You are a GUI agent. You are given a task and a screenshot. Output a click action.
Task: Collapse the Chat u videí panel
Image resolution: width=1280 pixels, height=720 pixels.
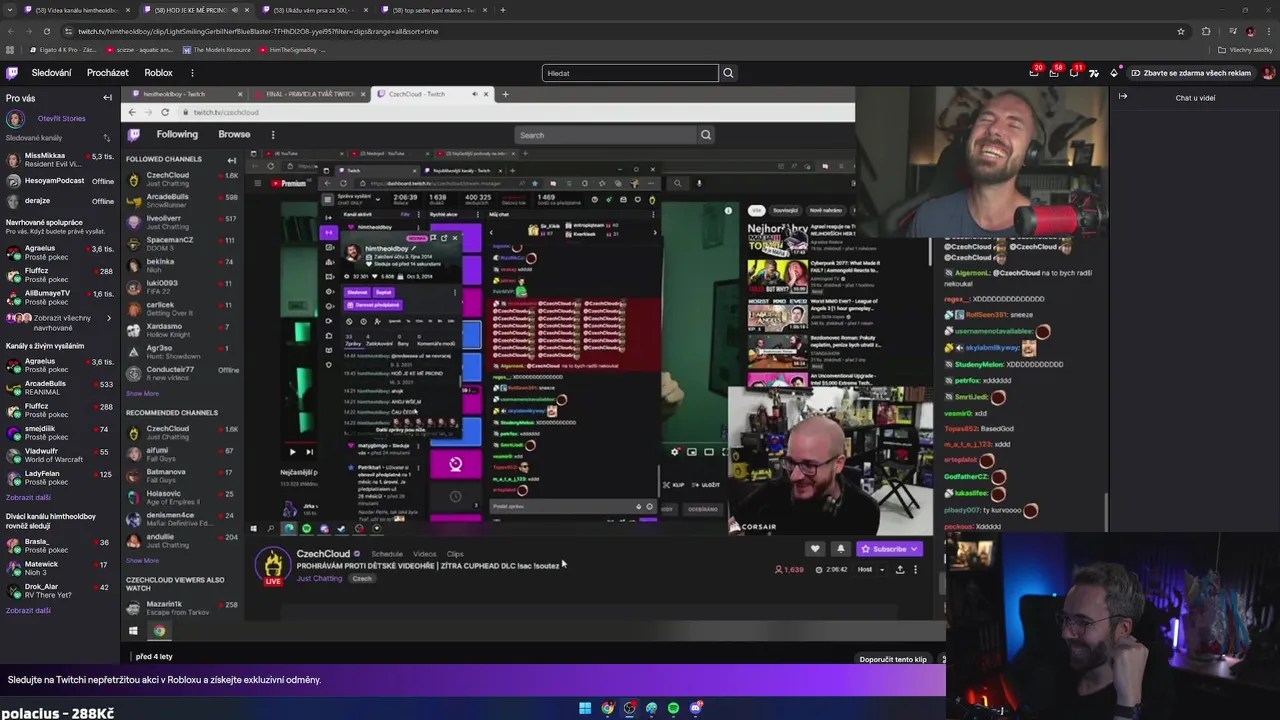(1123, 97)
